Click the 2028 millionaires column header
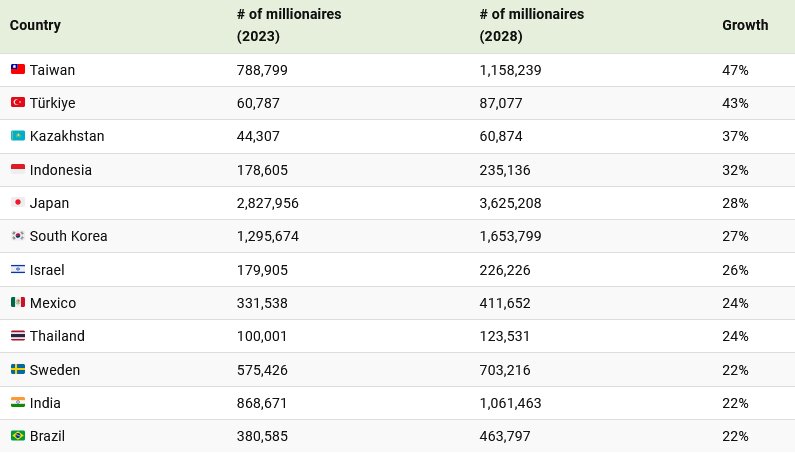Image resolution: width=795 pixels, height=454 pixels. coord(531,25)
